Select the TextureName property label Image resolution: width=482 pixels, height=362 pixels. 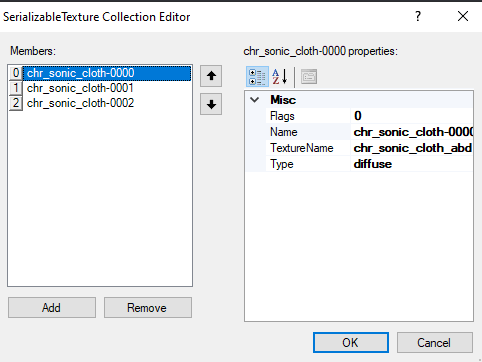tap(308, 148)
